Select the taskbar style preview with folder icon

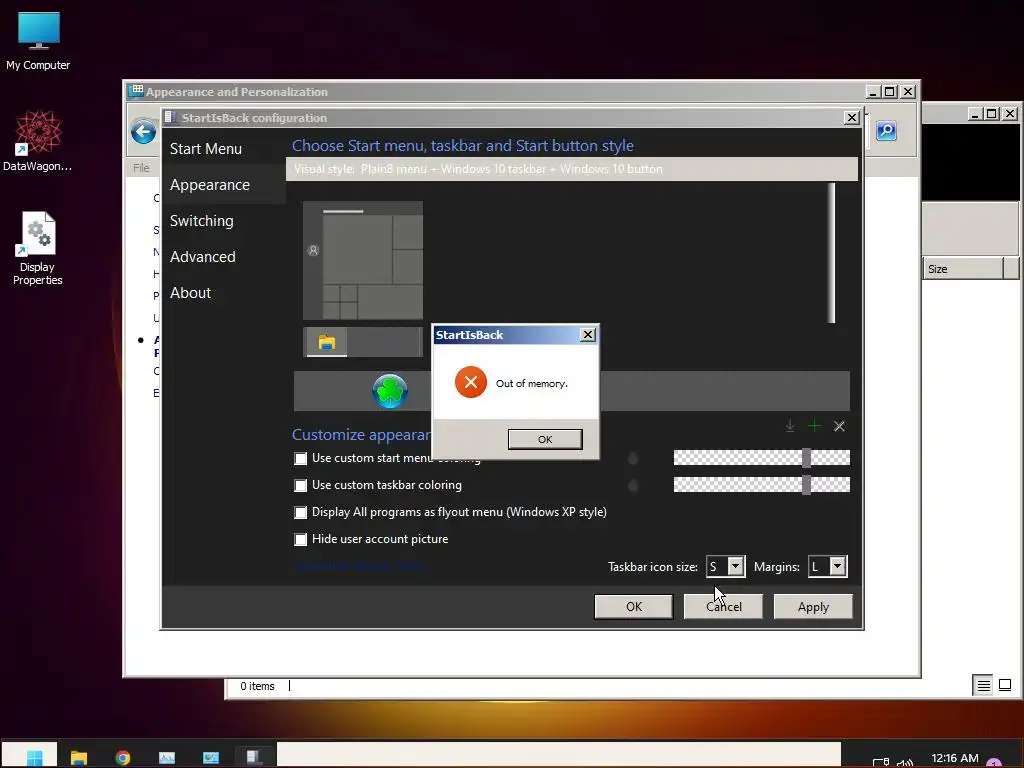(363, 342)
